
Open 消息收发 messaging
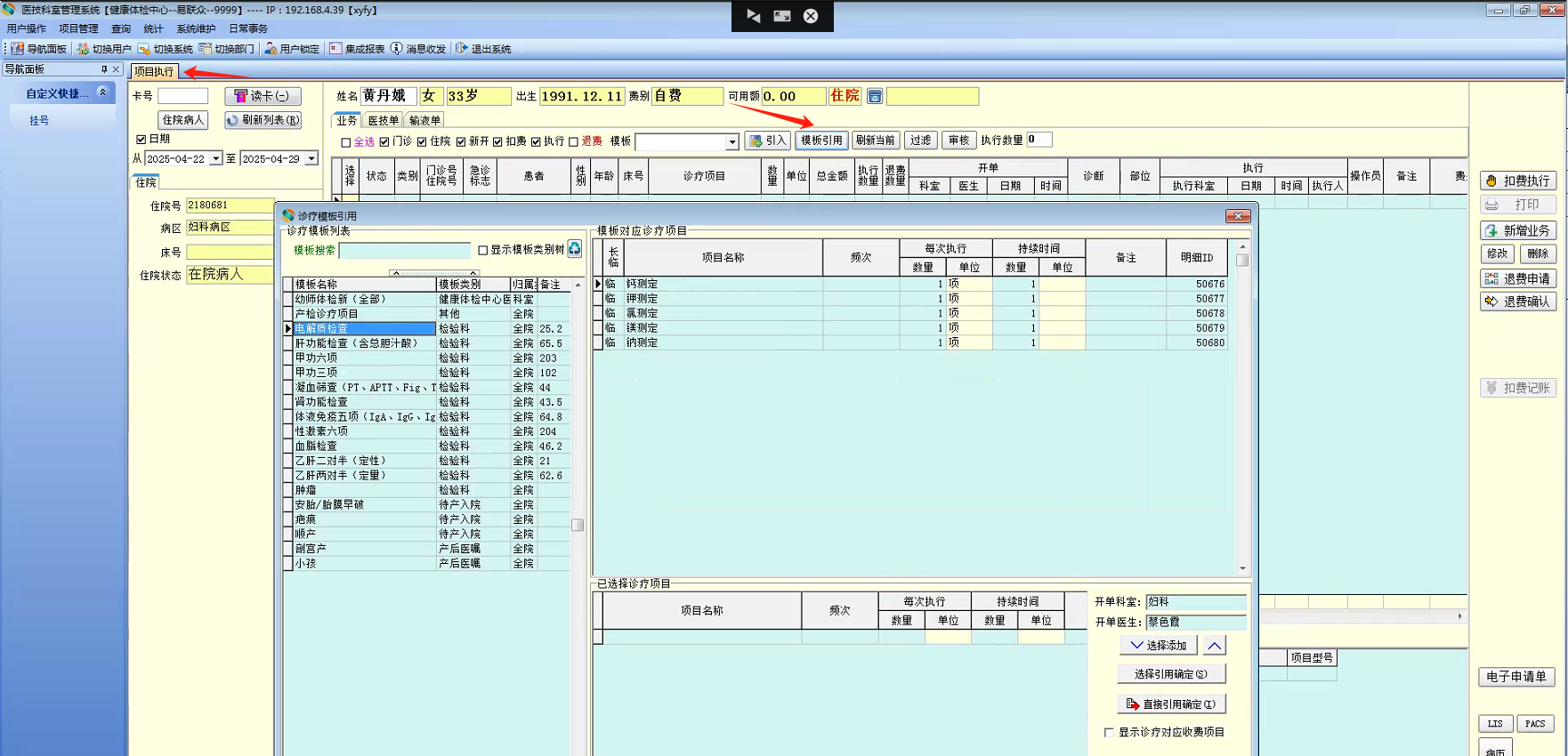point(418,49)
